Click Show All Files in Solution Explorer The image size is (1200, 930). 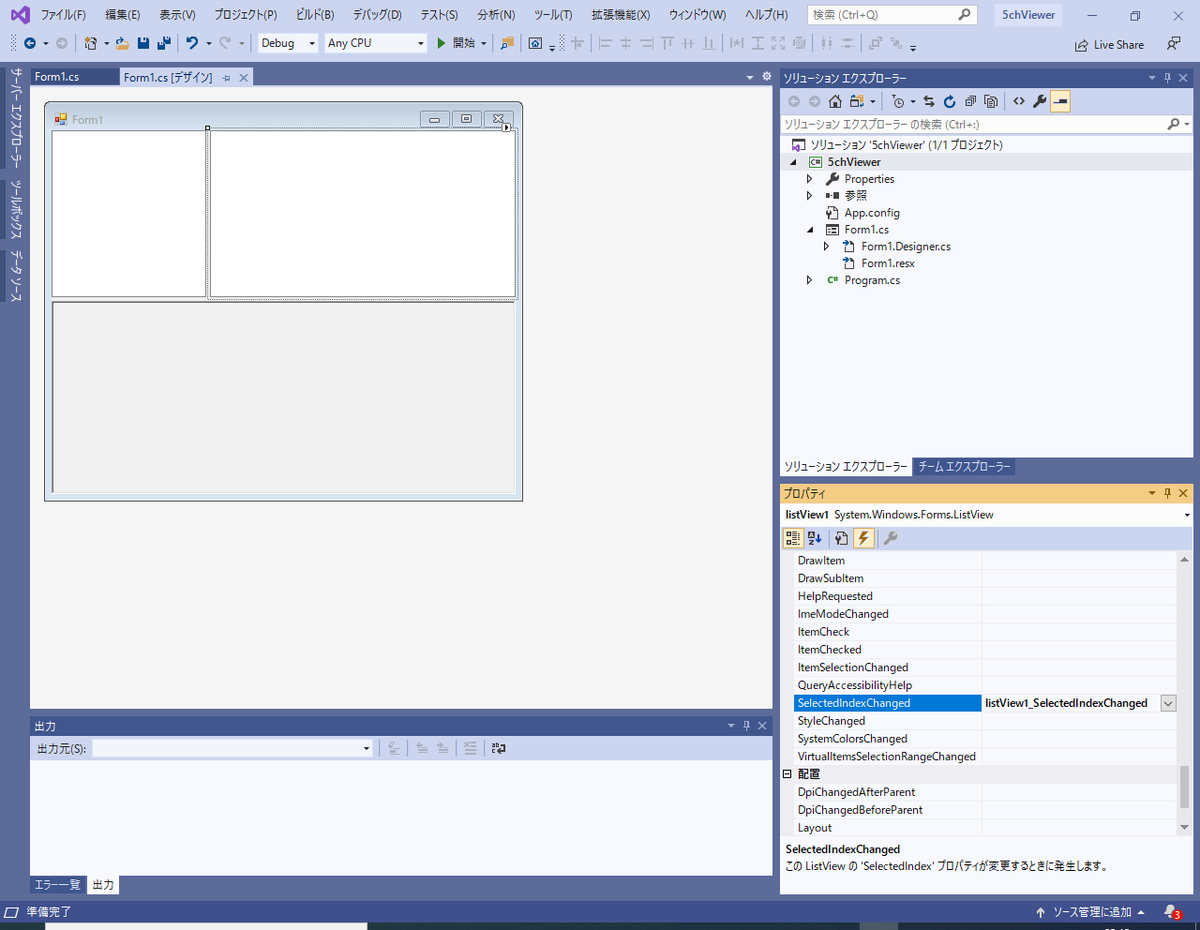tap(990, 101)
